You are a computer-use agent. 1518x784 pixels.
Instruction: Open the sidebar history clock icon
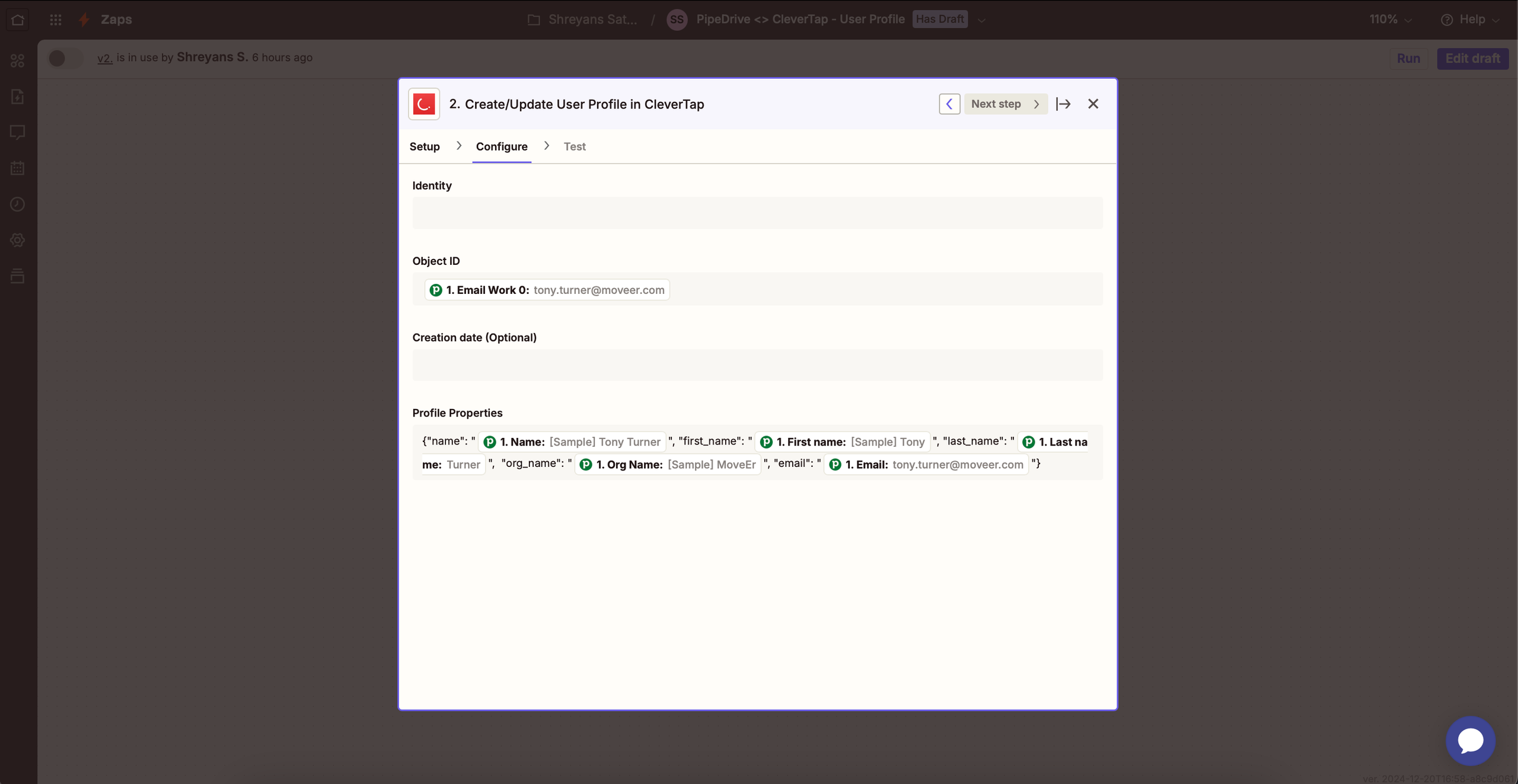[x=18, y=204]
